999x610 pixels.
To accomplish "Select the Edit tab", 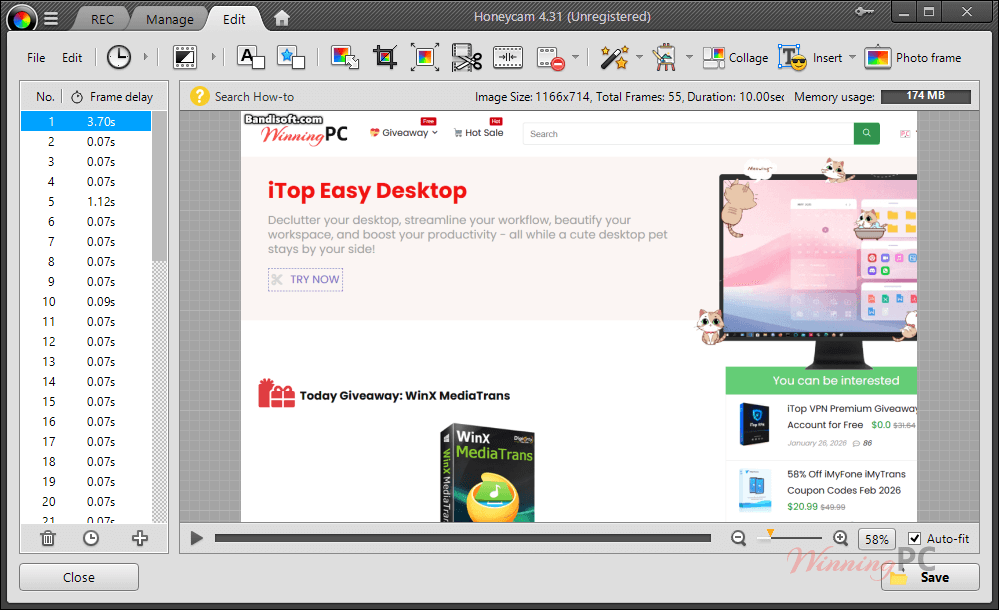I will coord(234,19).
